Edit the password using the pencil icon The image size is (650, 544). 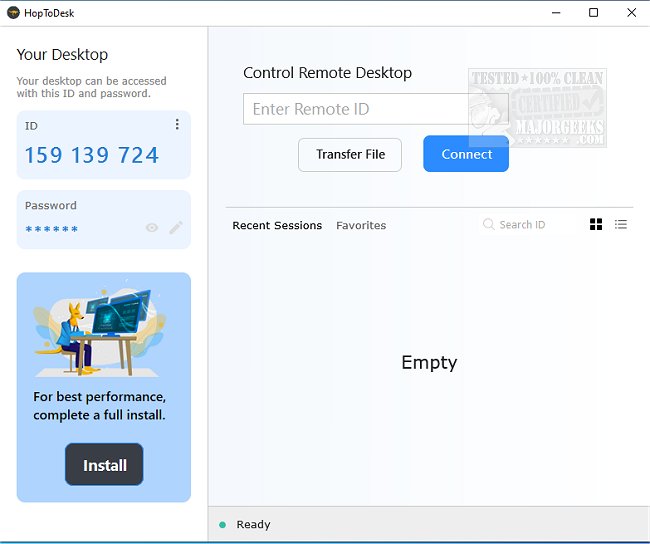click(x=176, y=228)
